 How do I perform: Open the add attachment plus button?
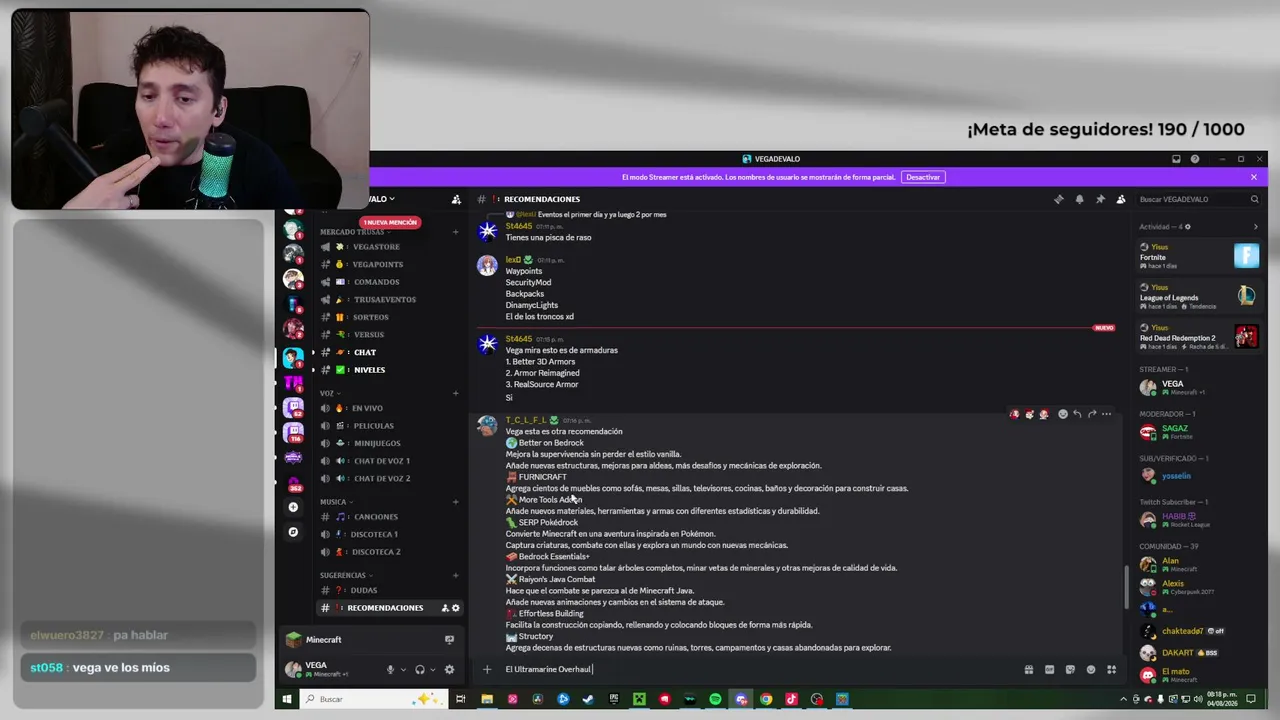pos(487,669)
